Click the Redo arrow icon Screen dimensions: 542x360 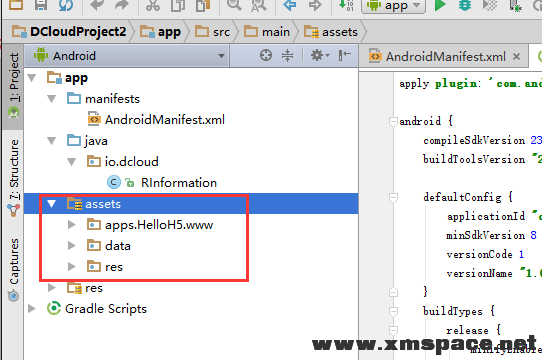point(121,5)
